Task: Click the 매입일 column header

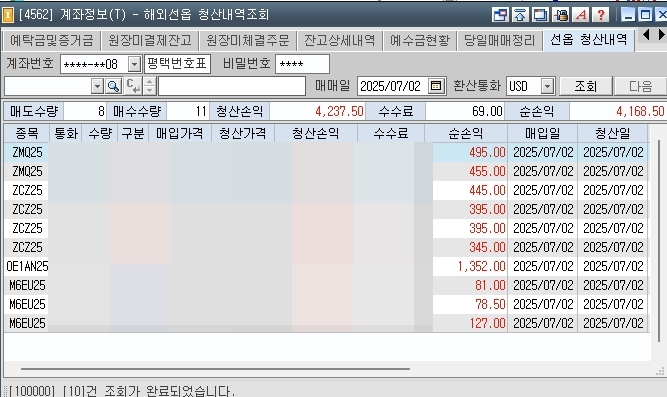Action: click(542, 133)
